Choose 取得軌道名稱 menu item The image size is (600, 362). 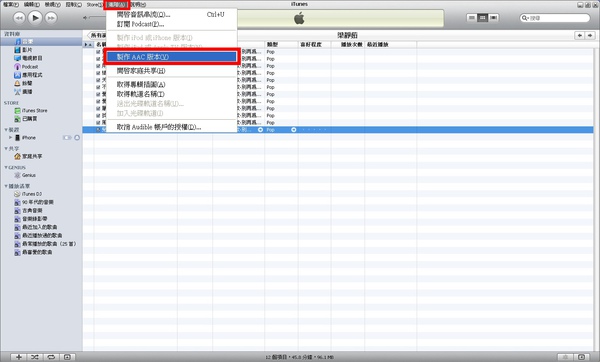click(171, 94)
